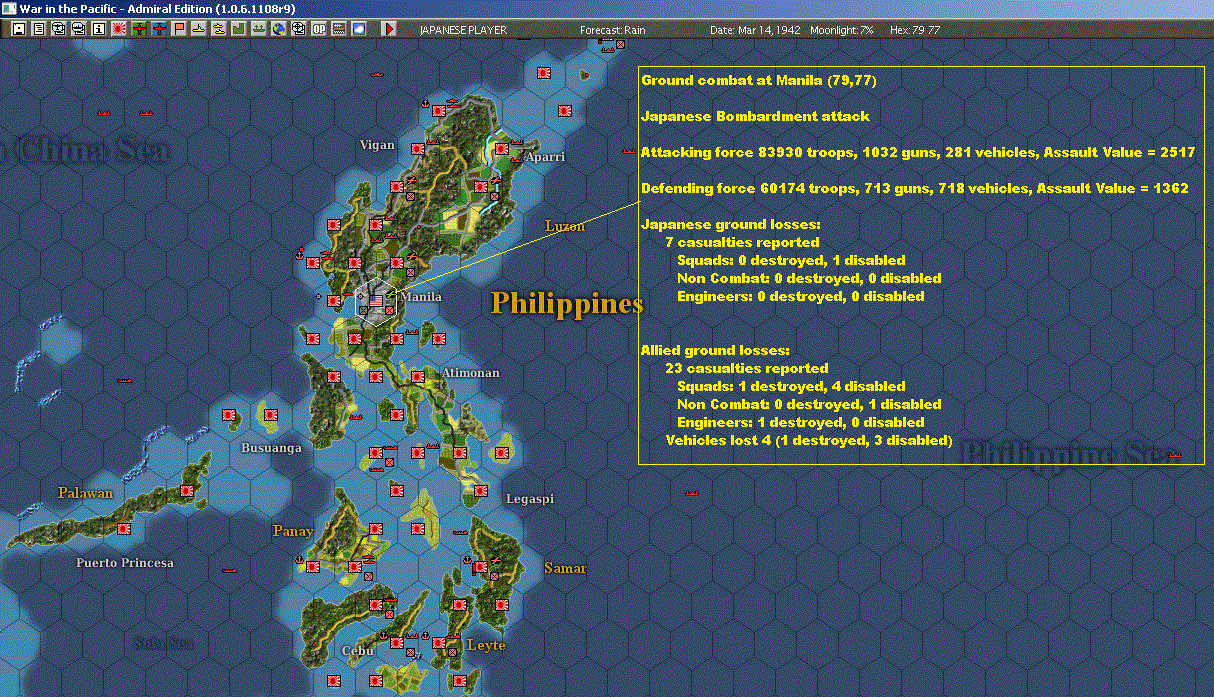Screen dimensions: 1214x697
Task: Select the US flag marker at Manila
Action: [376, 299]
